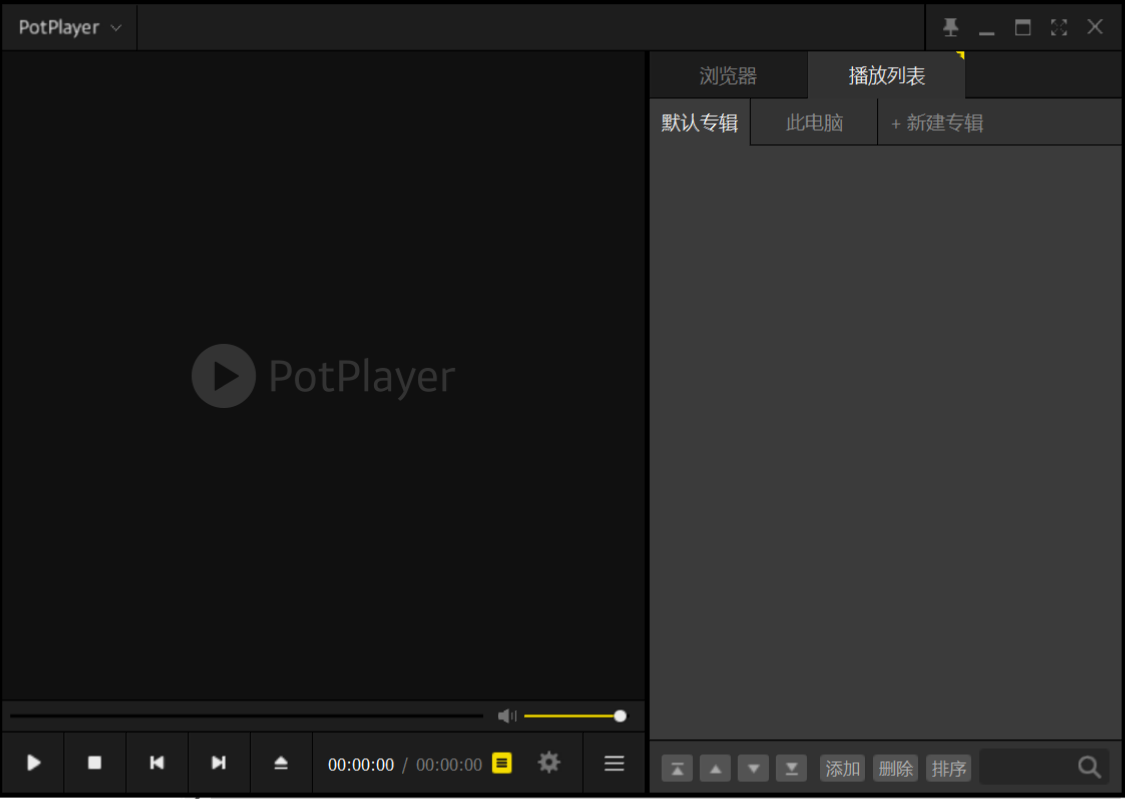This screenshot has width=1125, height=799.
Task: Adjust the yellow volume slider
Action: tap(575, 716)
